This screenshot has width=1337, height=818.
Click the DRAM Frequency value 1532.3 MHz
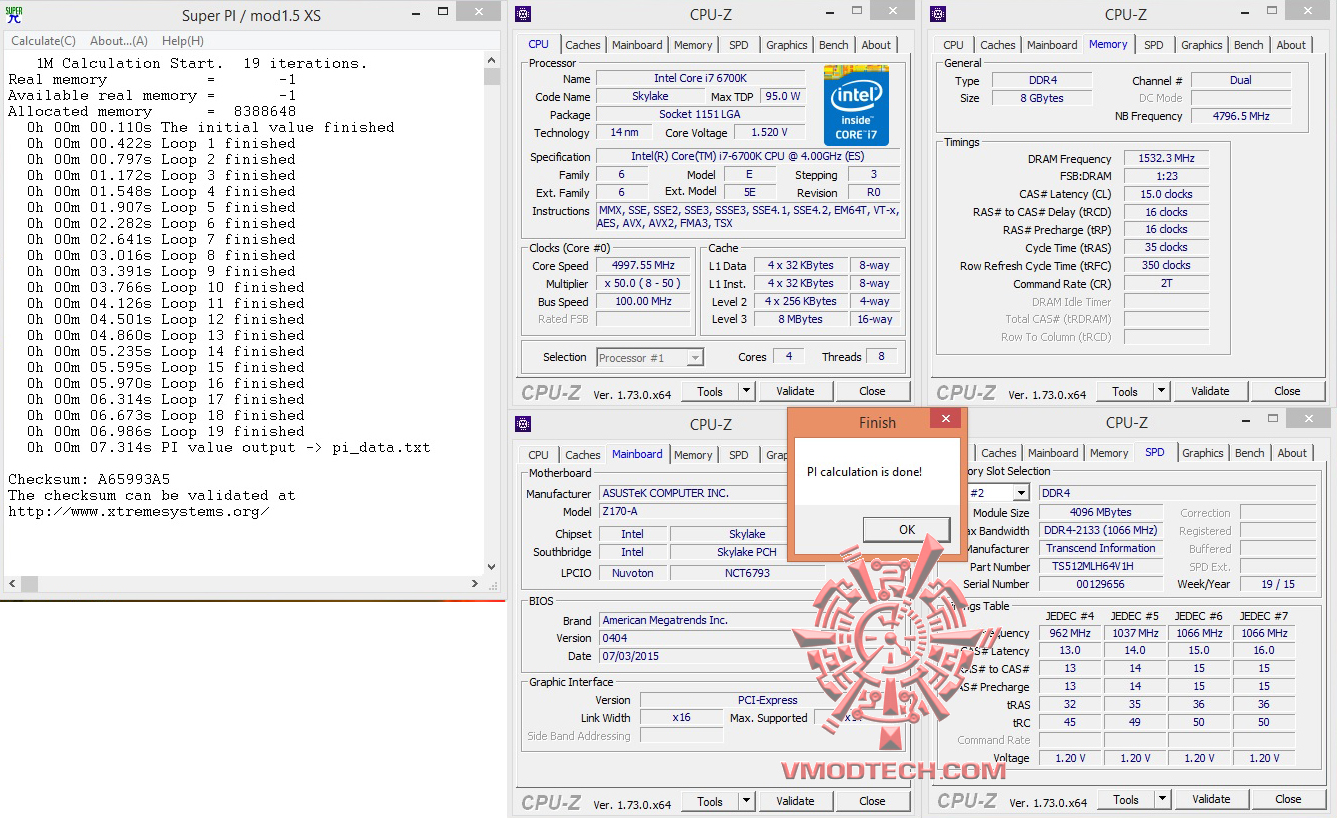(1166, 158)
